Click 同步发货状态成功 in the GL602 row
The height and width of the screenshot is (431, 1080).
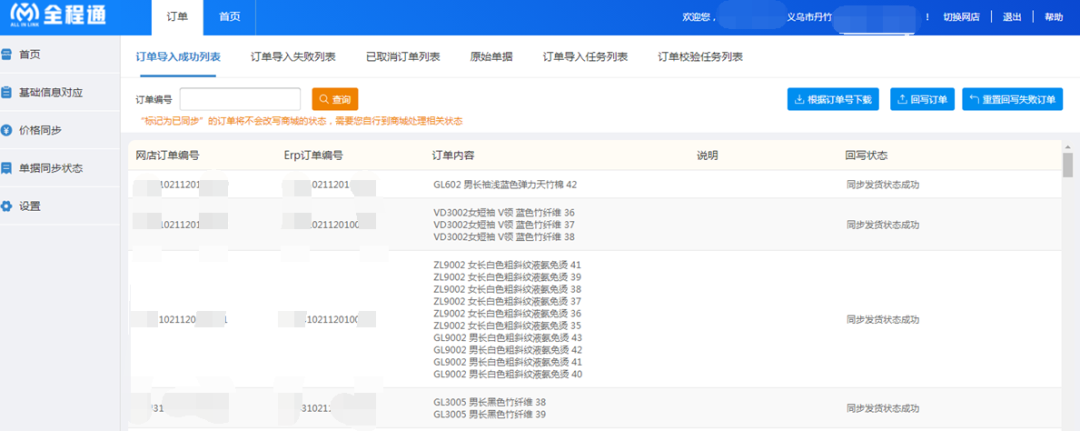(882, 185)
